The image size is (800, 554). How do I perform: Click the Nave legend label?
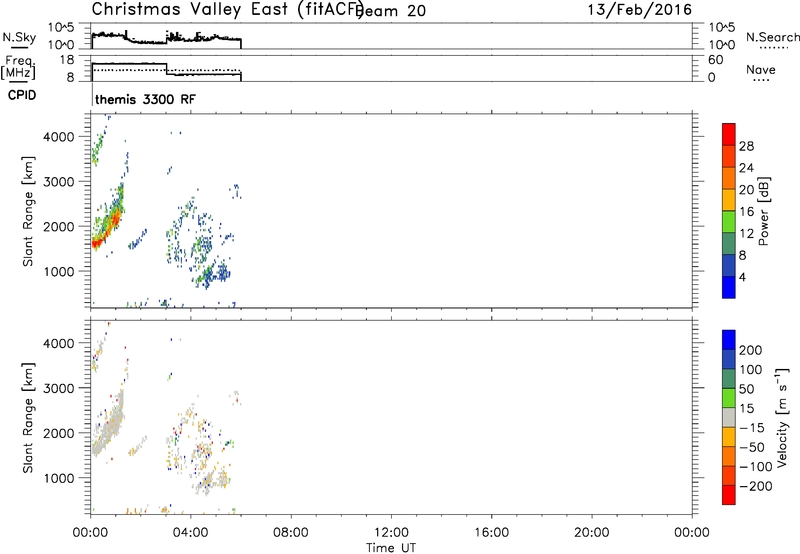click(761, 70)
